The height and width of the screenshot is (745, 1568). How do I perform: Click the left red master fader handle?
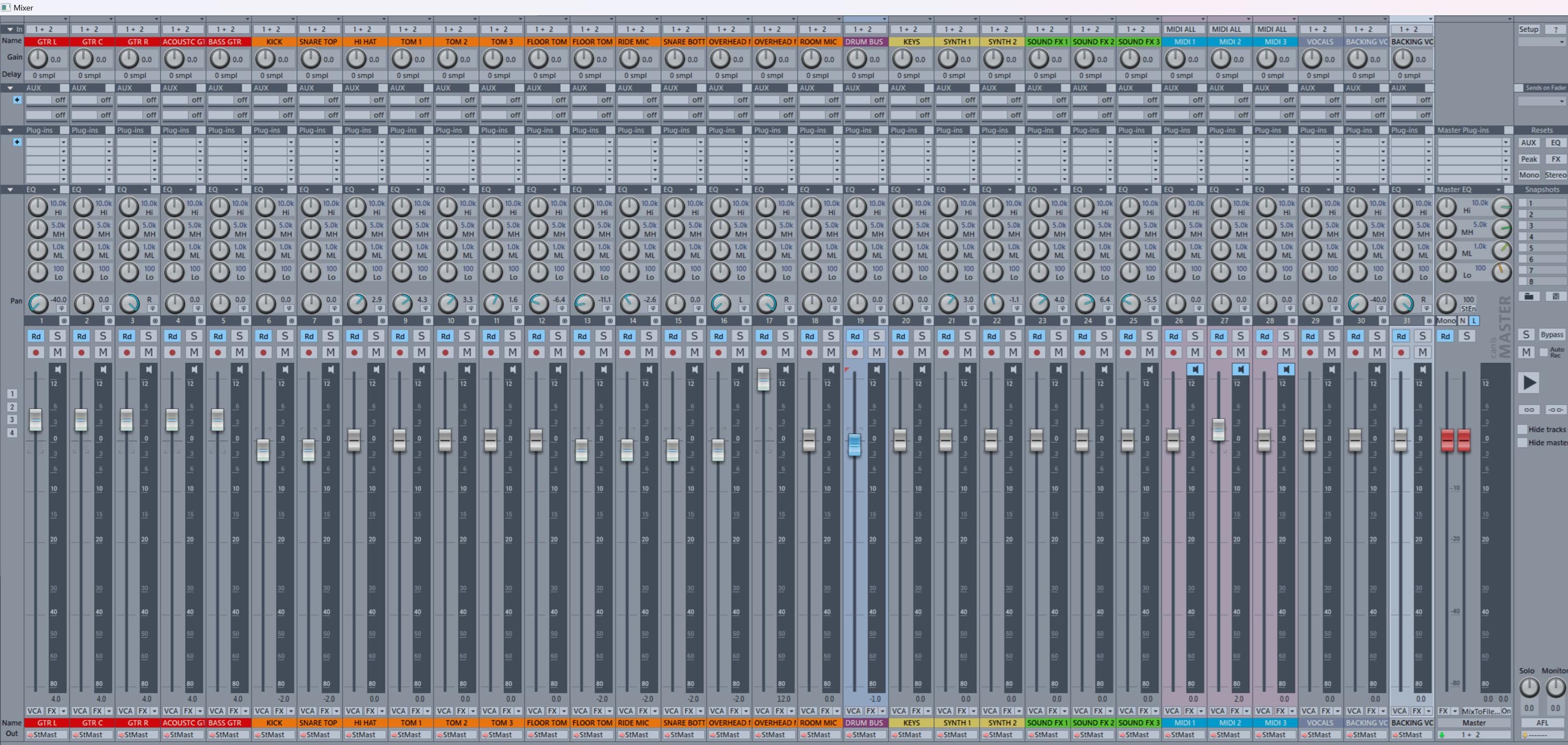pyautogui.click(x=1447, y=440)
